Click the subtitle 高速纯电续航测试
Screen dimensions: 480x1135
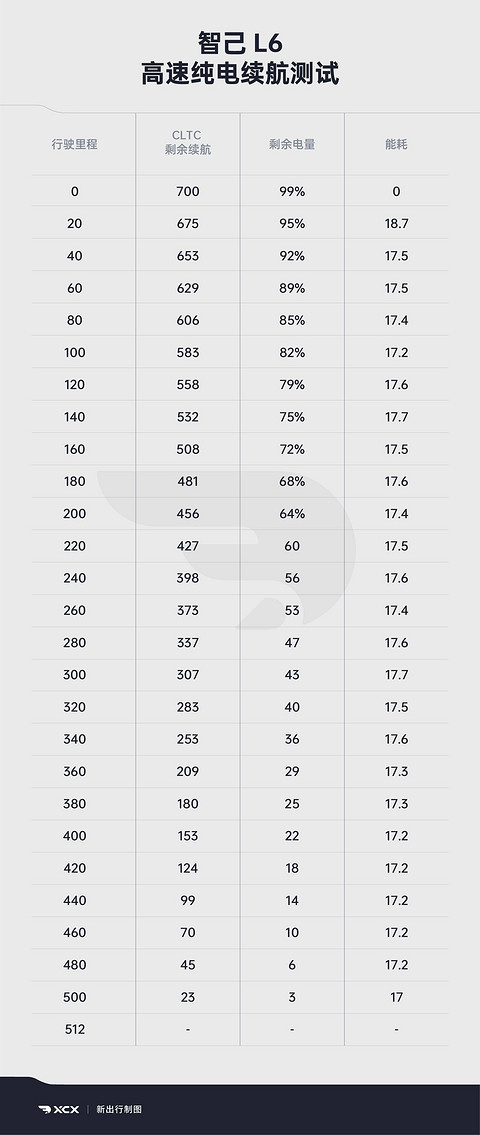tap(240, 74)
